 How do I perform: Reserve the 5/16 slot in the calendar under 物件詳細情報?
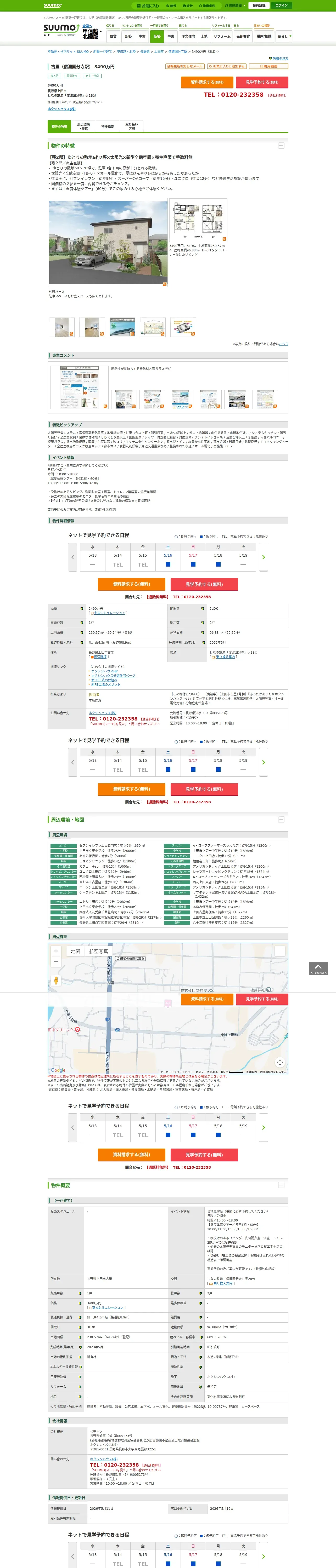[x=168, y=564]
